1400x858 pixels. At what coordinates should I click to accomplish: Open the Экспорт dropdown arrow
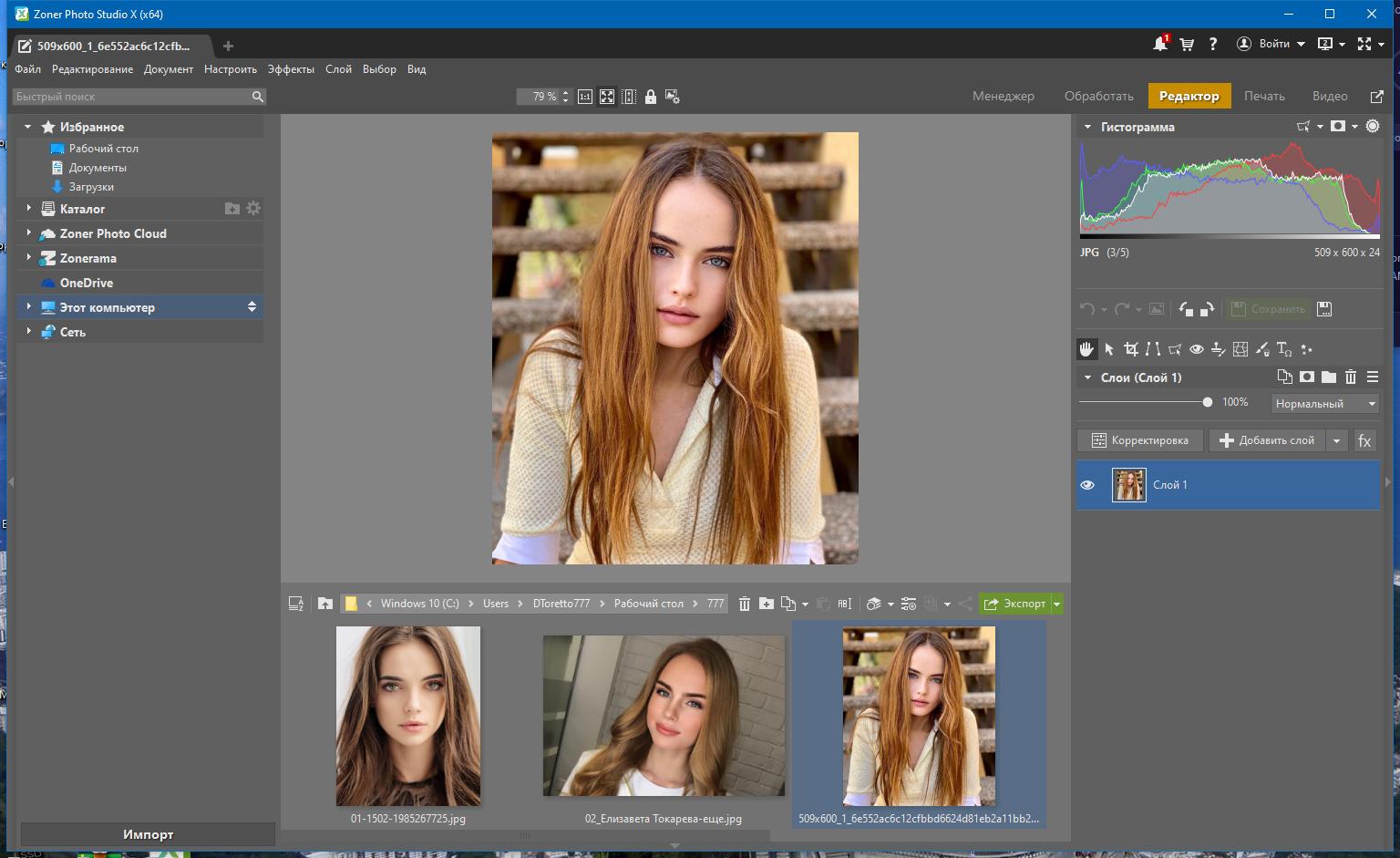click(x=1057, y=604)
